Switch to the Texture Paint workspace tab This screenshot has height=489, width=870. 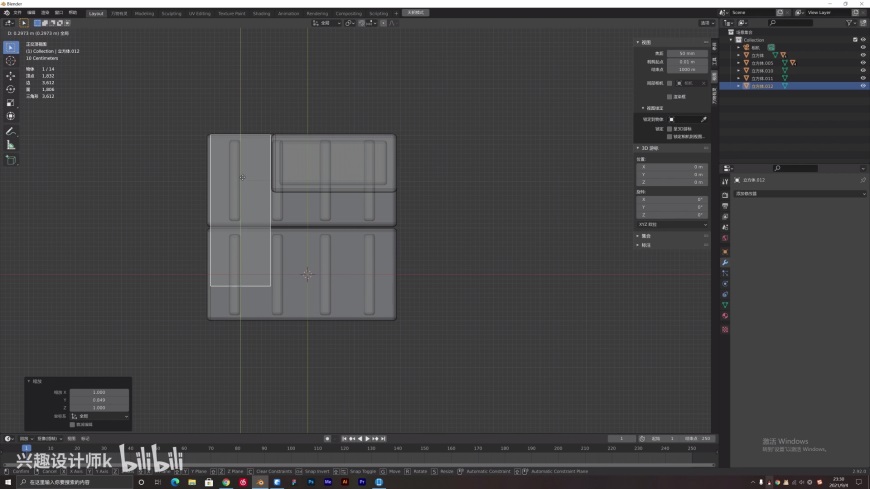[231, 13]
